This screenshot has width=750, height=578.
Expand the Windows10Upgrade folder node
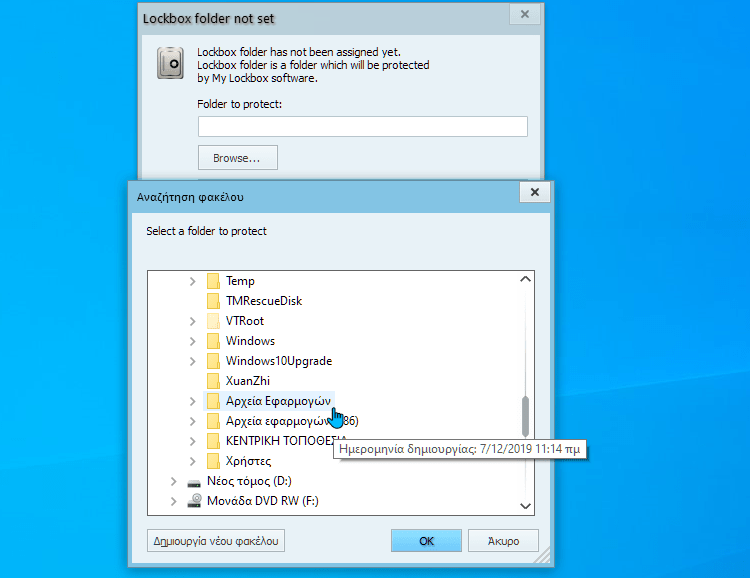pos(192,361)
